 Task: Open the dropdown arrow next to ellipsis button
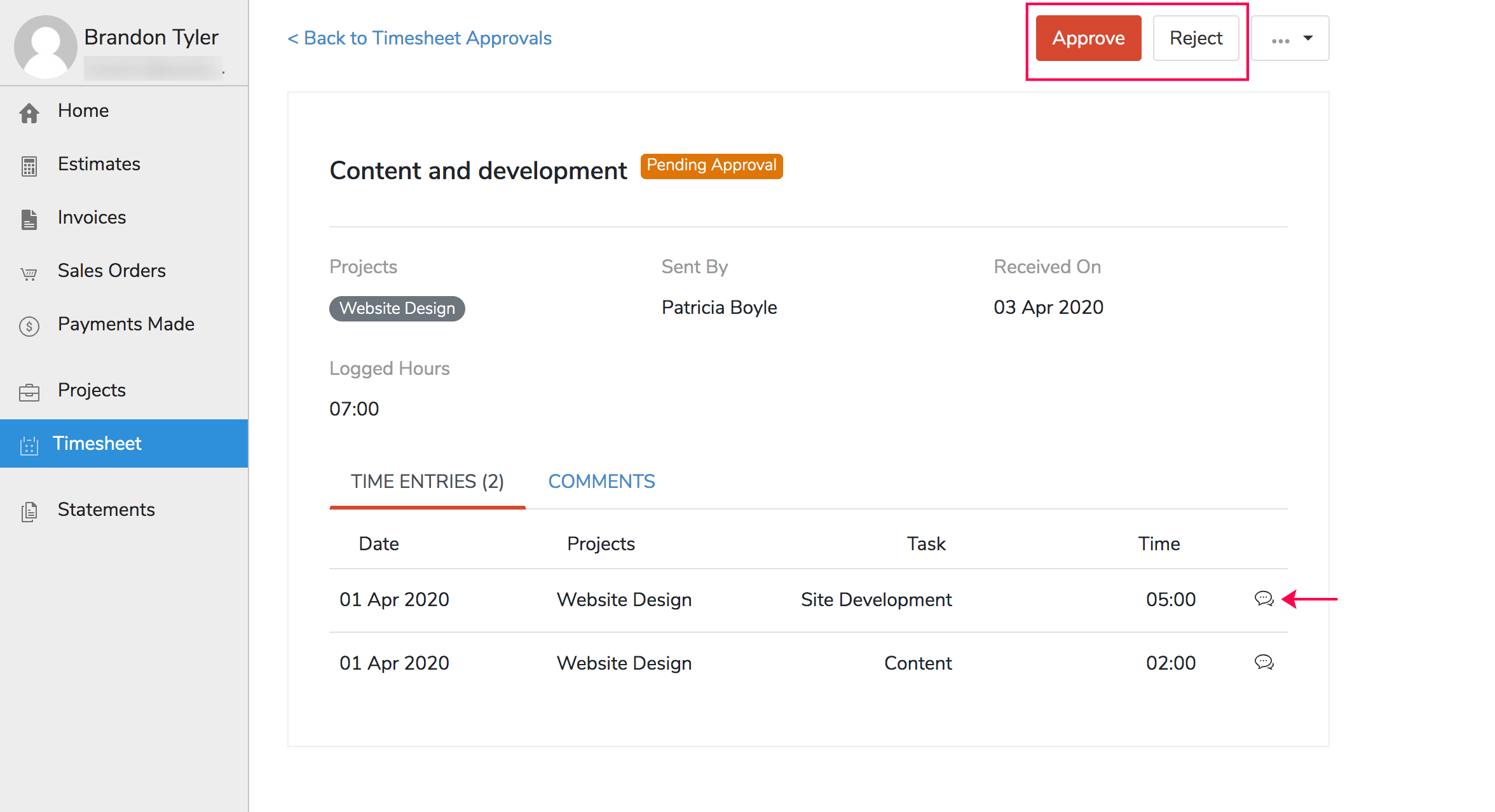coord(1308,38)
